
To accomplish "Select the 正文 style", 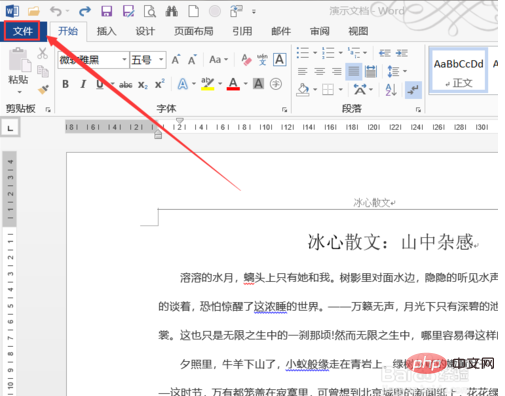I will (458, 70).
